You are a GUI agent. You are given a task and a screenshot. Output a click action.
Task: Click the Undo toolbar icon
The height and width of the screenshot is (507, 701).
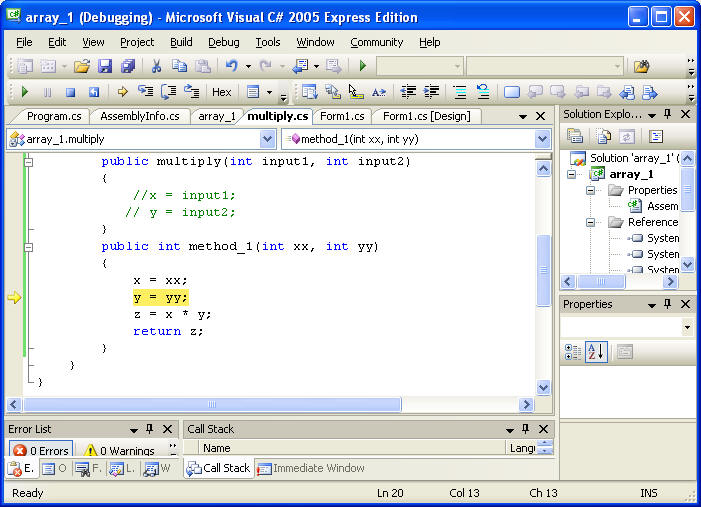231,66
